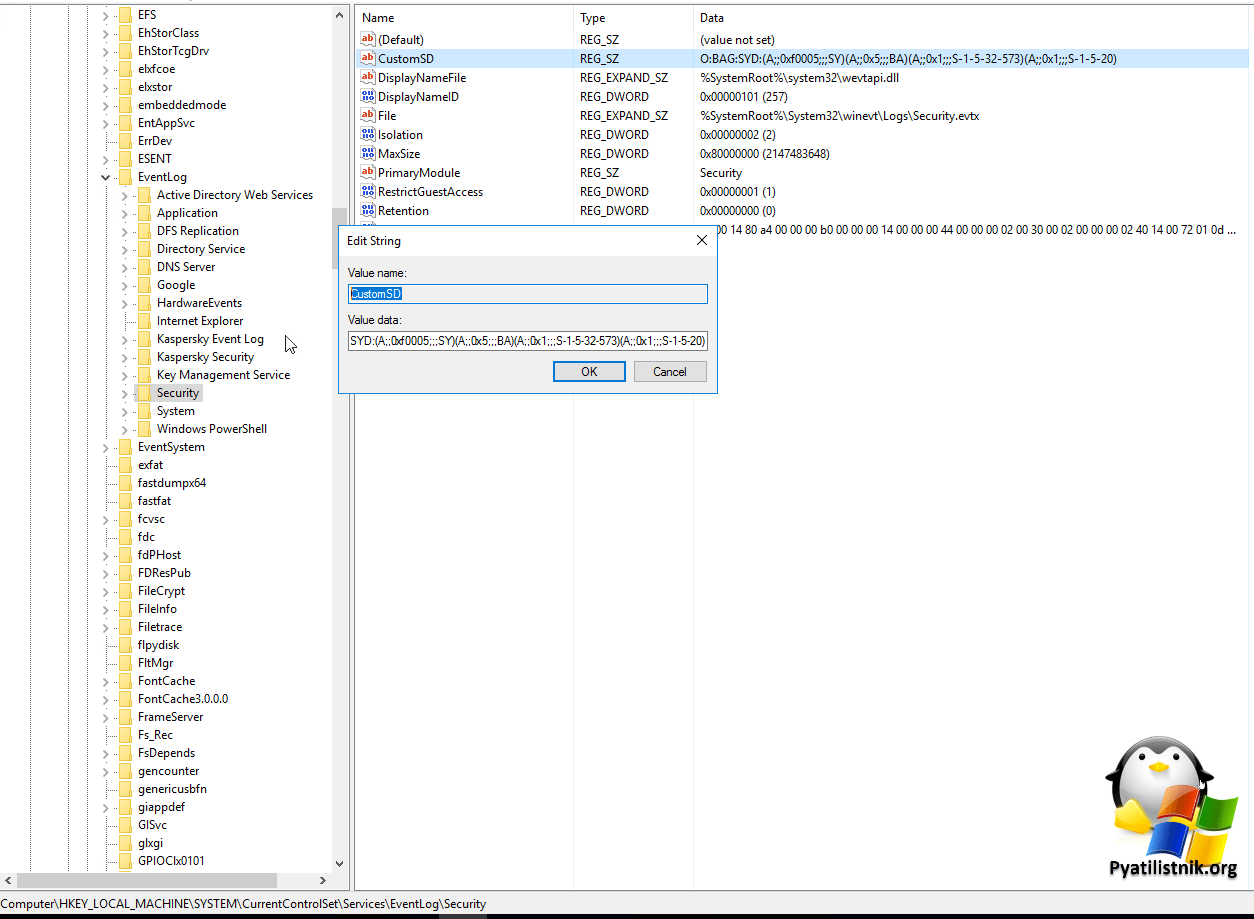
Task: Expand the Application key node
Action: tap(125, 213)
